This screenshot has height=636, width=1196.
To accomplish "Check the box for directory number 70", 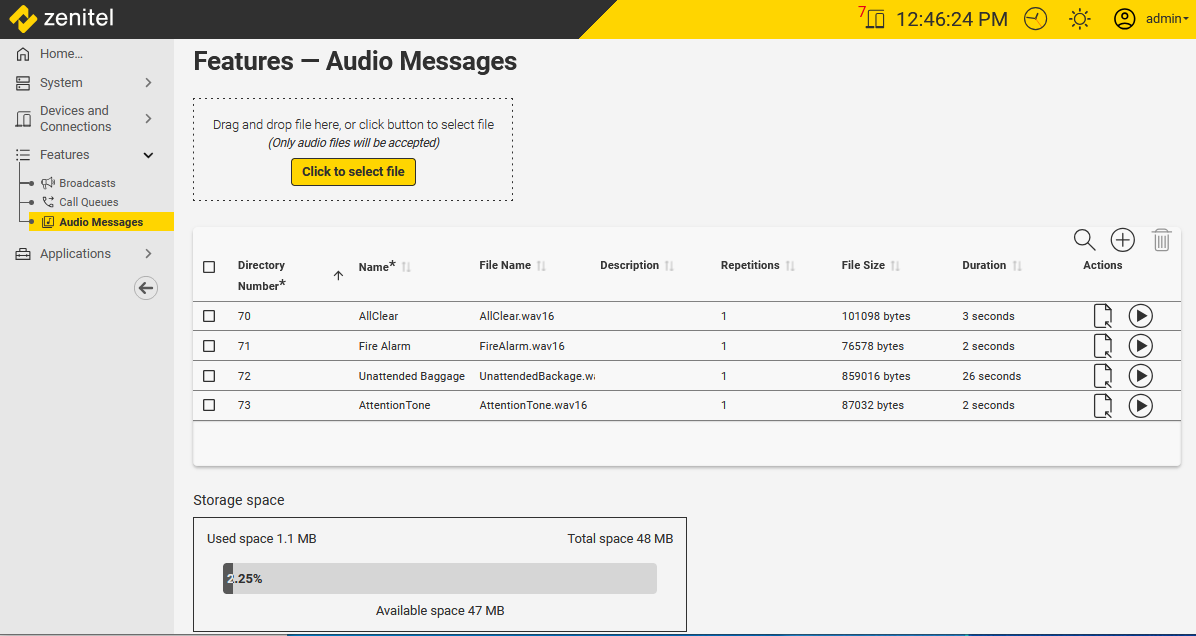I will [209, 316].
